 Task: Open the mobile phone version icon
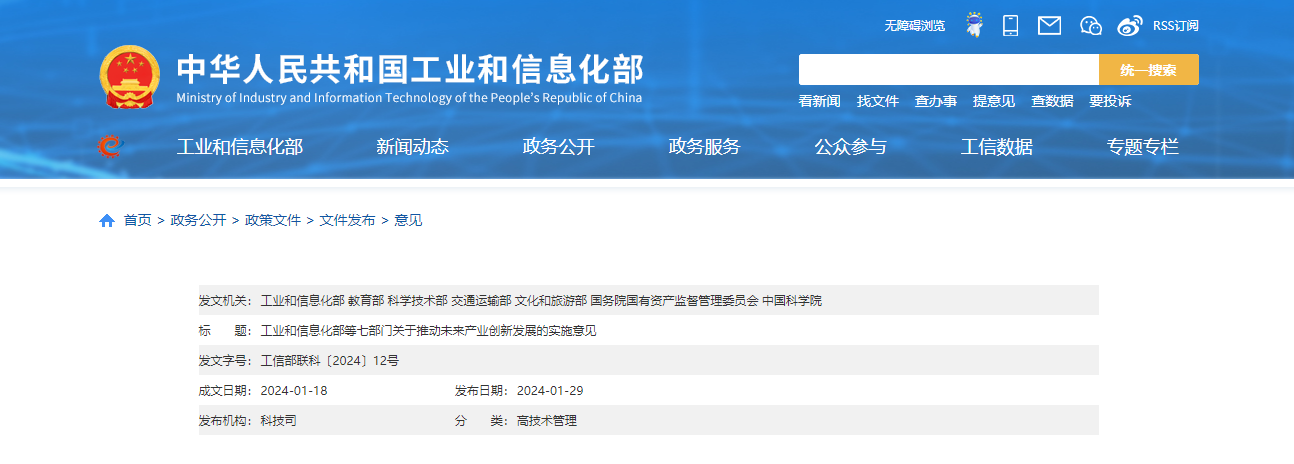tap(1010, 25)
